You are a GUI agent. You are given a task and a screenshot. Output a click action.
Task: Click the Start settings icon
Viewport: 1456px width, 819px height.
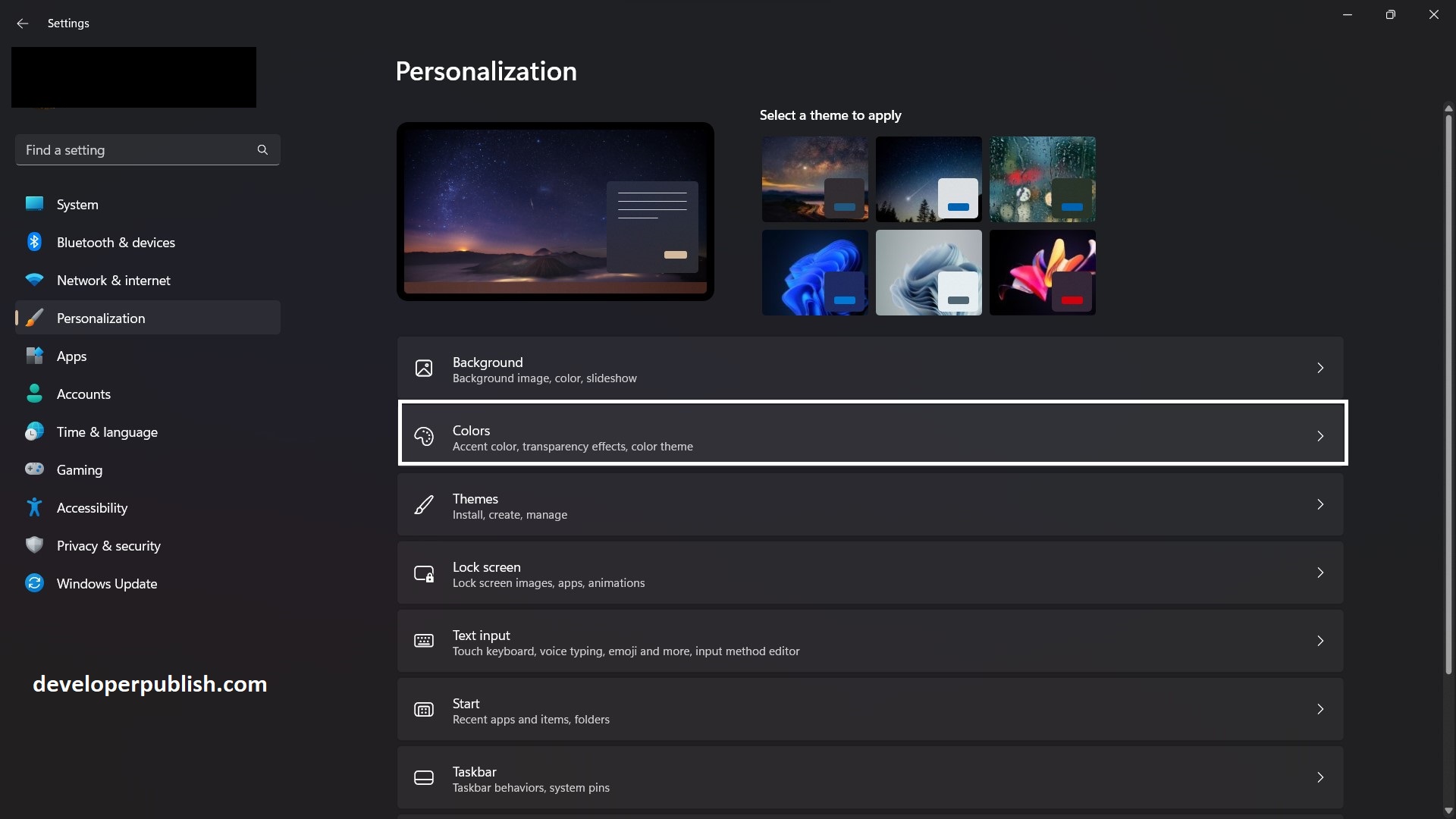[424, 709]
